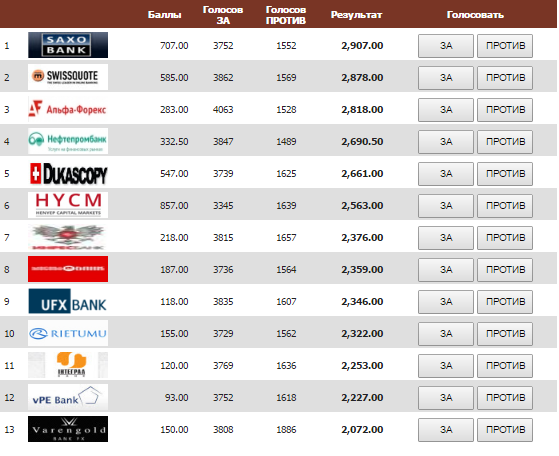Open the Varengold Bank FX logo
This screenshot has width=559, height=456.
point(68,429)
